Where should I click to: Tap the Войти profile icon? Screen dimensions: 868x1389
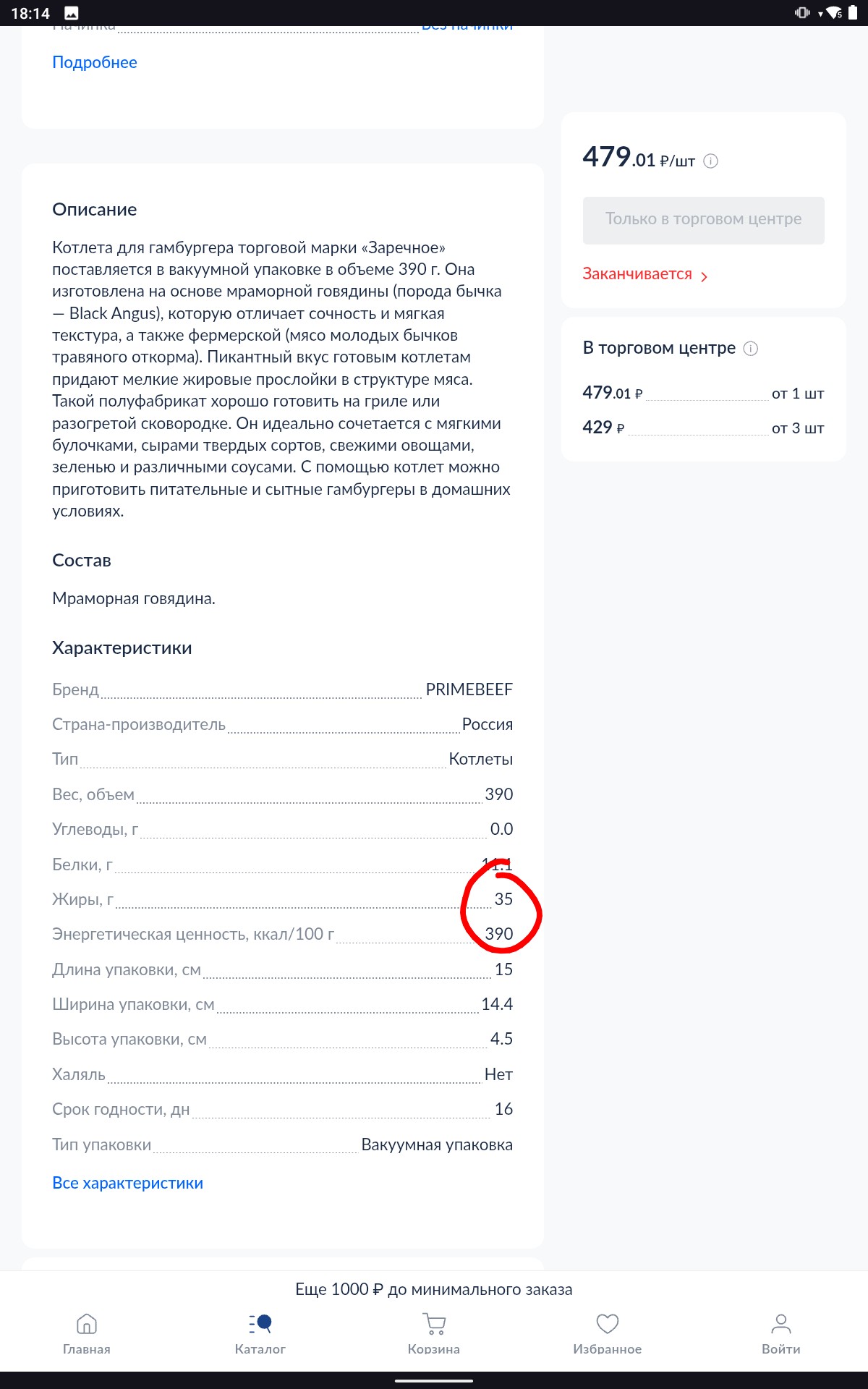tap(781, 1324)
